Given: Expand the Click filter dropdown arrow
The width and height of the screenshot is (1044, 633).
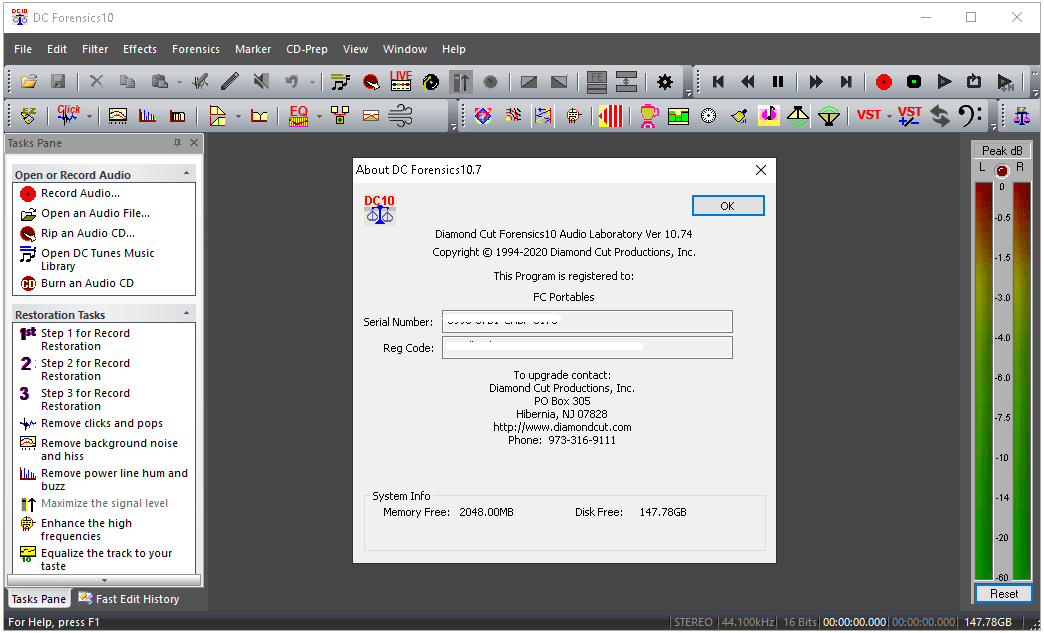Looking at the screenshot, I should click(89, 116).
